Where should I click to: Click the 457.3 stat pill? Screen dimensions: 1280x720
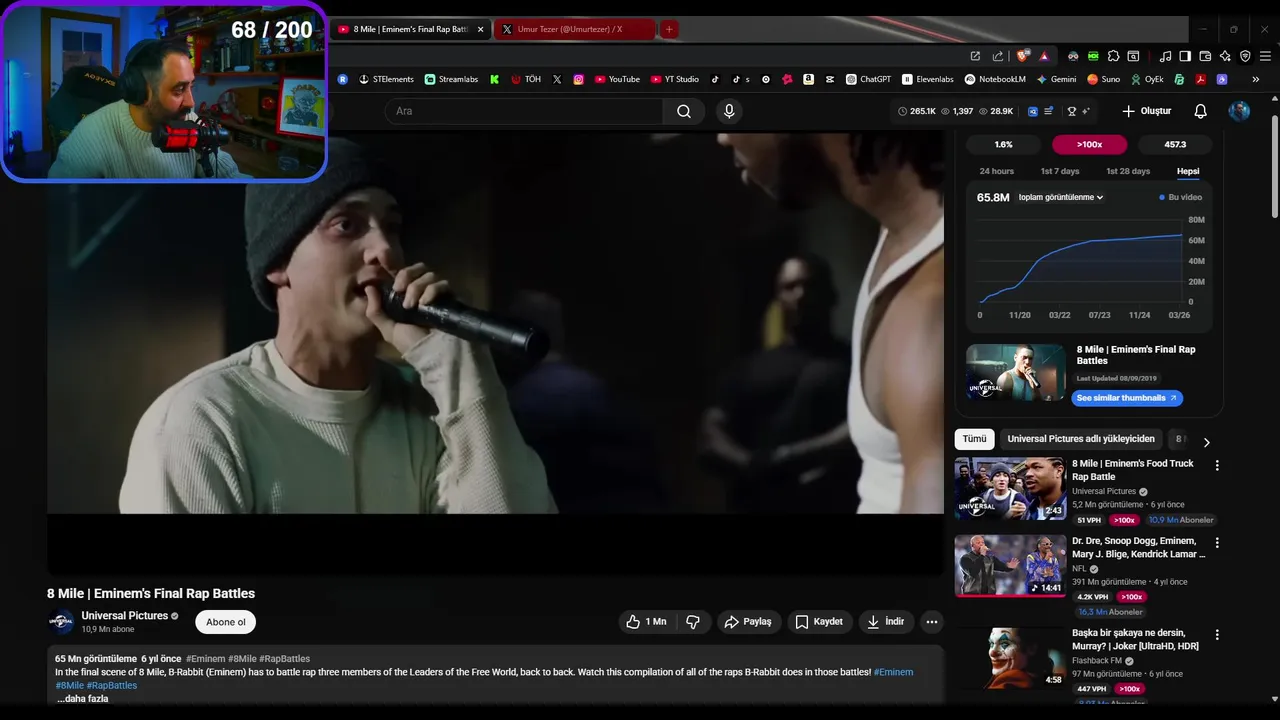pyautogui.click(x=1176, y=145)
